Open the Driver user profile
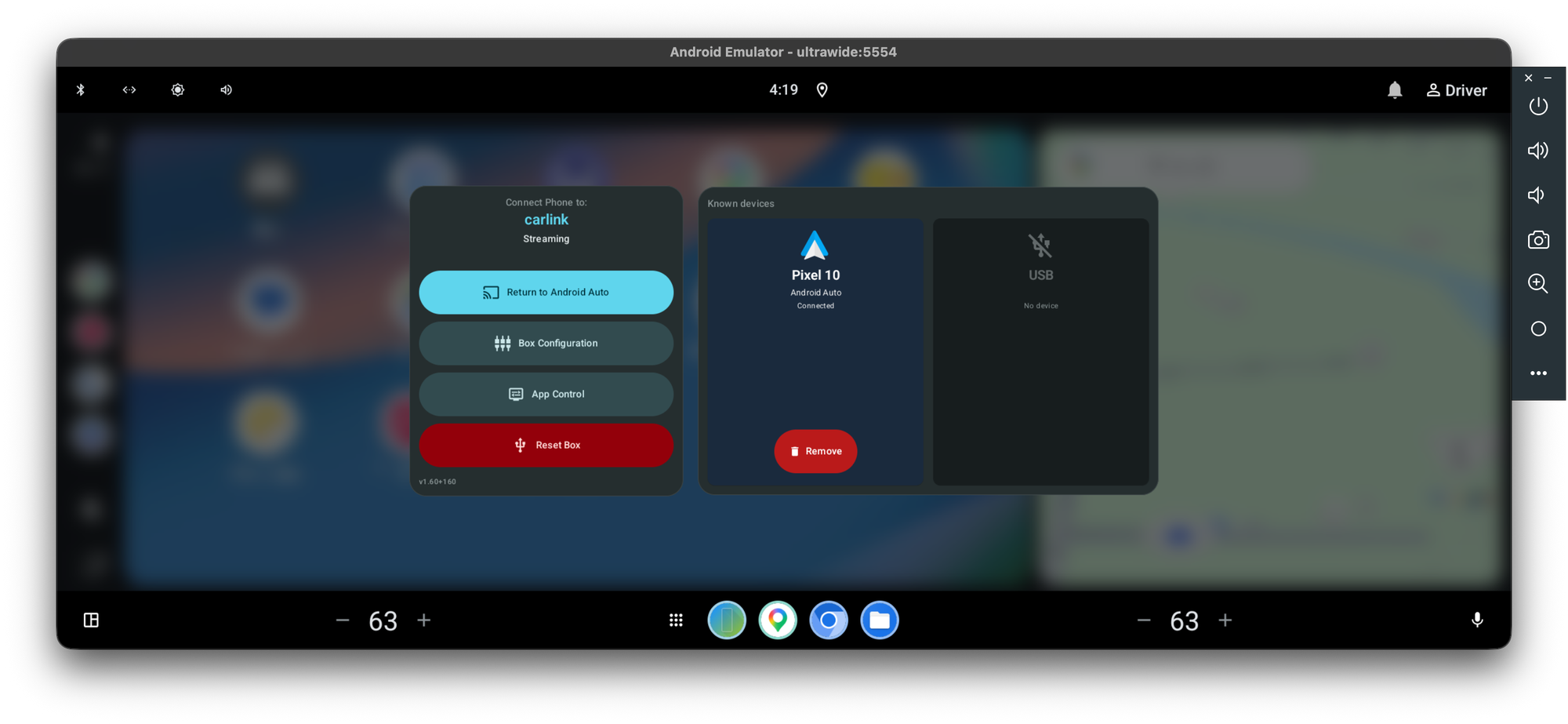The height and width of the screenshot is (724, 1568). point(1457,89)
